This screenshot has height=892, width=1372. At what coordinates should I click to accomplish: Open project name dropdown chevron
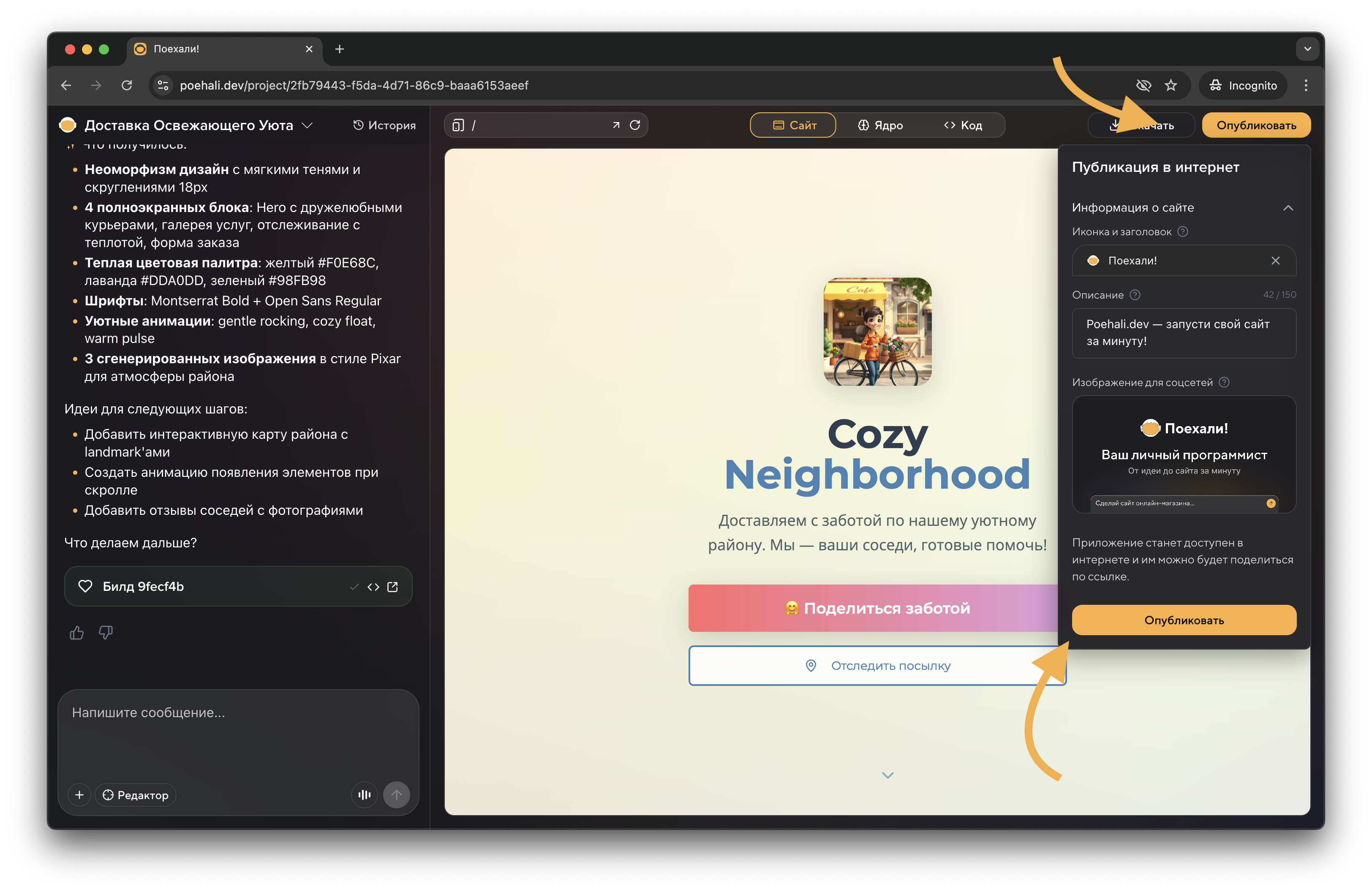pyautogui.click(x=307, y=125)
